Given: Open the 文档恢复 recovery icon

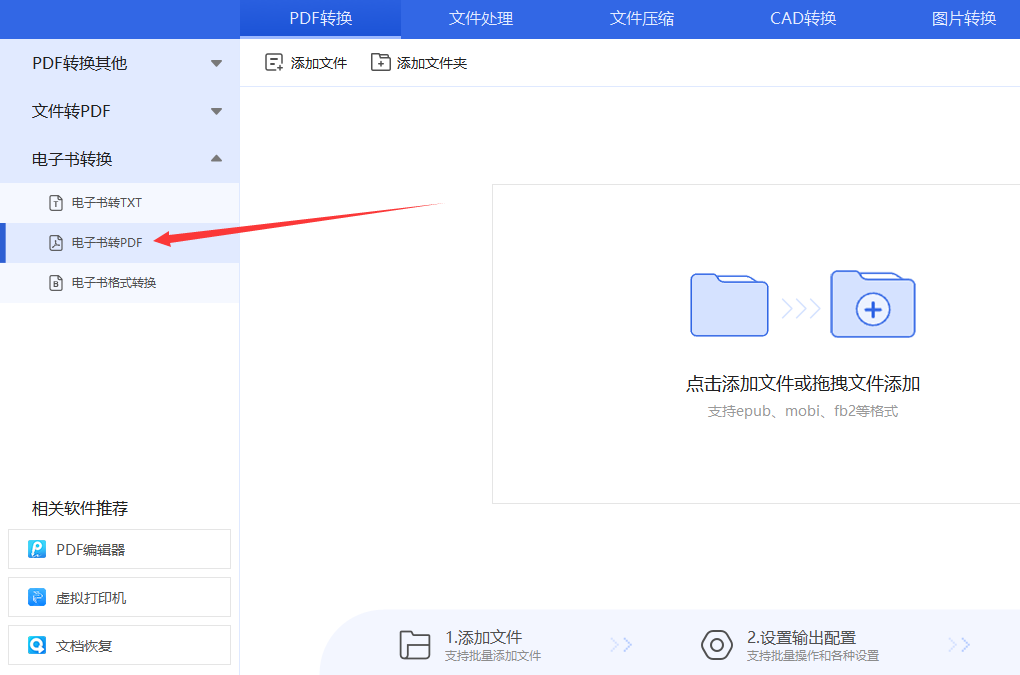Looking at the screenshot, I should tap(37, 646).
